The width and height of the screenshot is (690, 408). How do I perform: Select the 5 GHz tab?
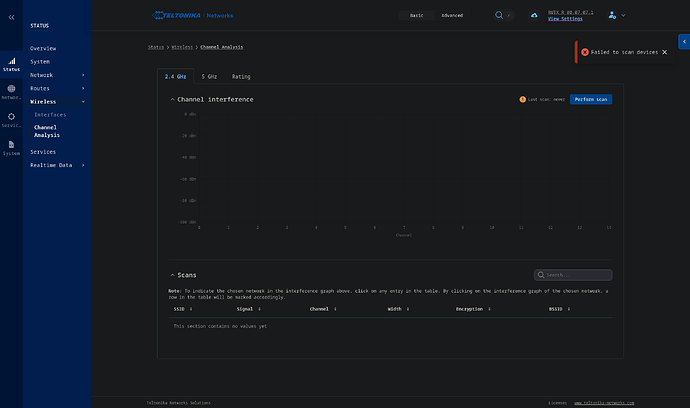[x=209, y=77]
